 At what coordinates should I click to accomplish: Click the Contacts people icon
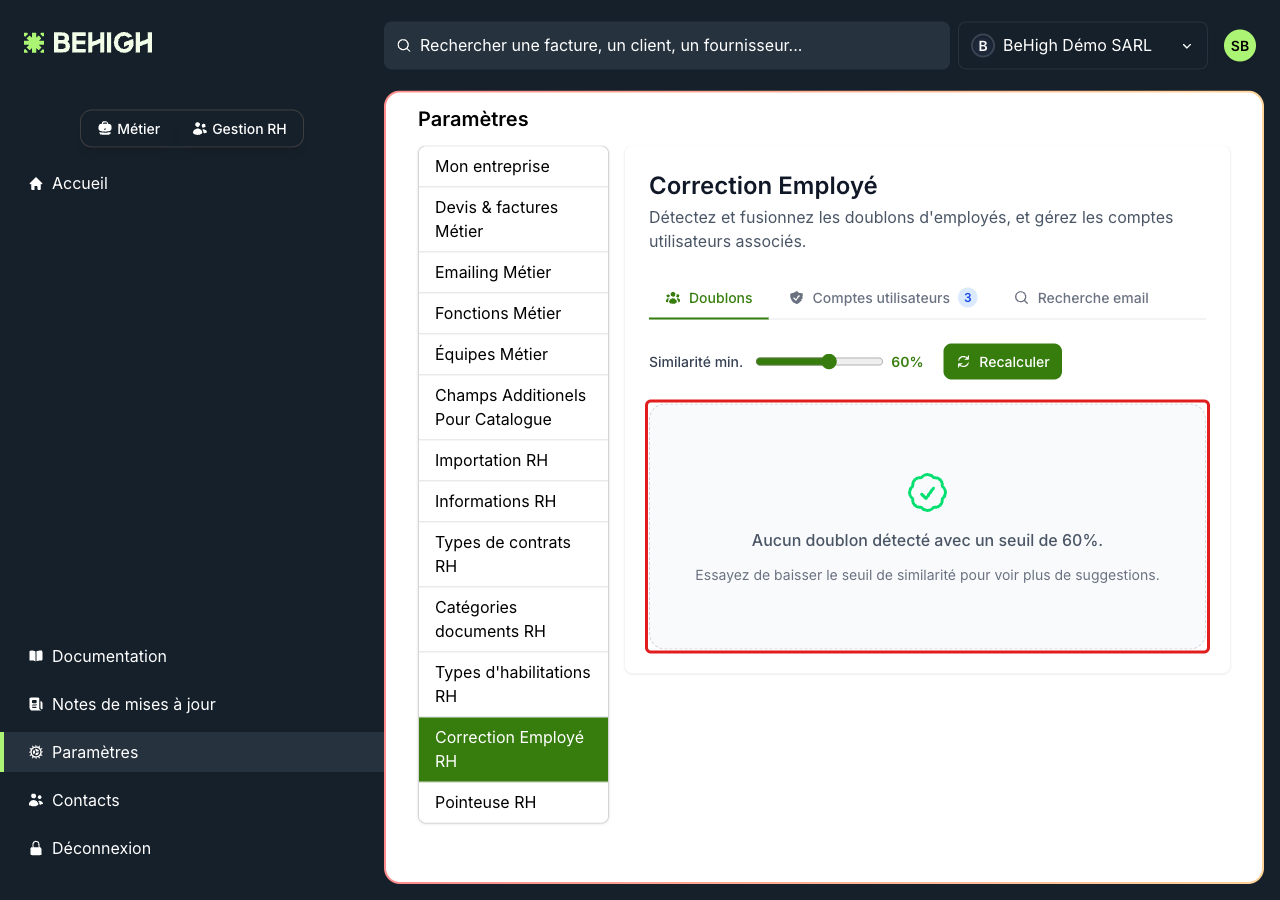tap(36, 800)
